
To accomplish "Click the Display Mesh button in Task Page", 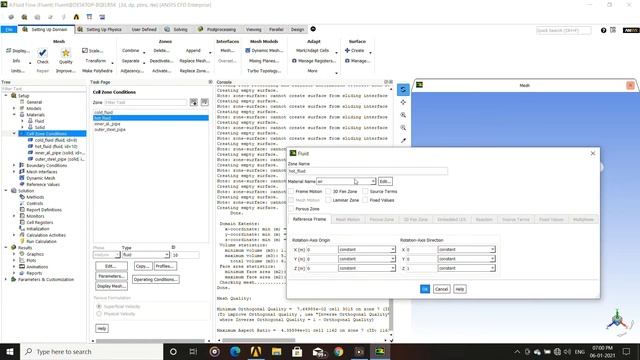I will click(x=111, y=286).
